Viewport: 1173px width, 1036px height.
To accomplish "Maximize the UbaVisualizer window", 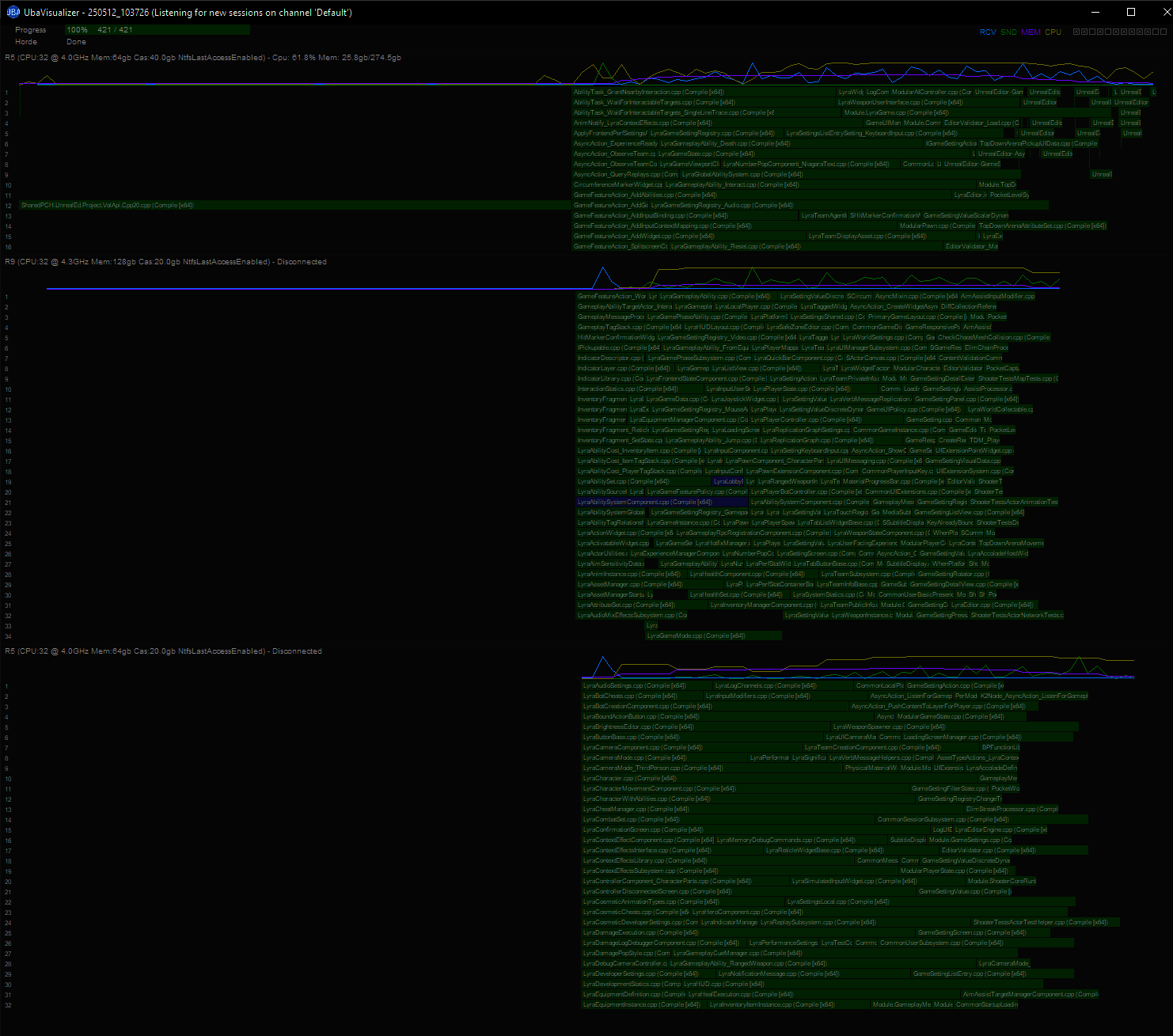I will (1131, 12).
